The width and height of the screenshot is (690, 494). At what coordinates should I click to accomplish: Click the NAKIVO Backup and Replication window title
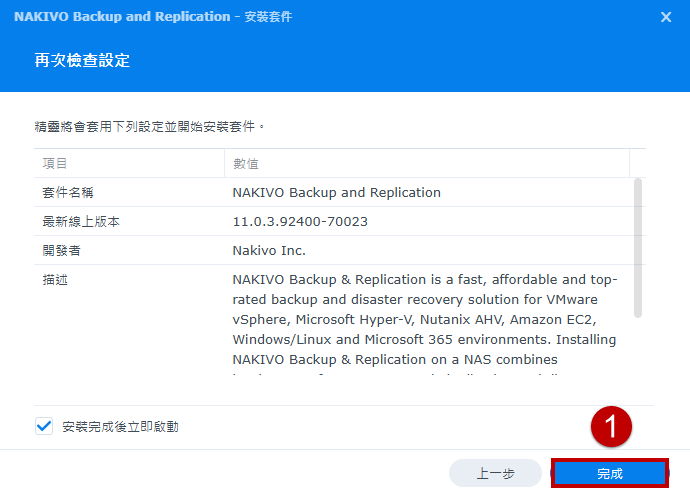(153, 17)
